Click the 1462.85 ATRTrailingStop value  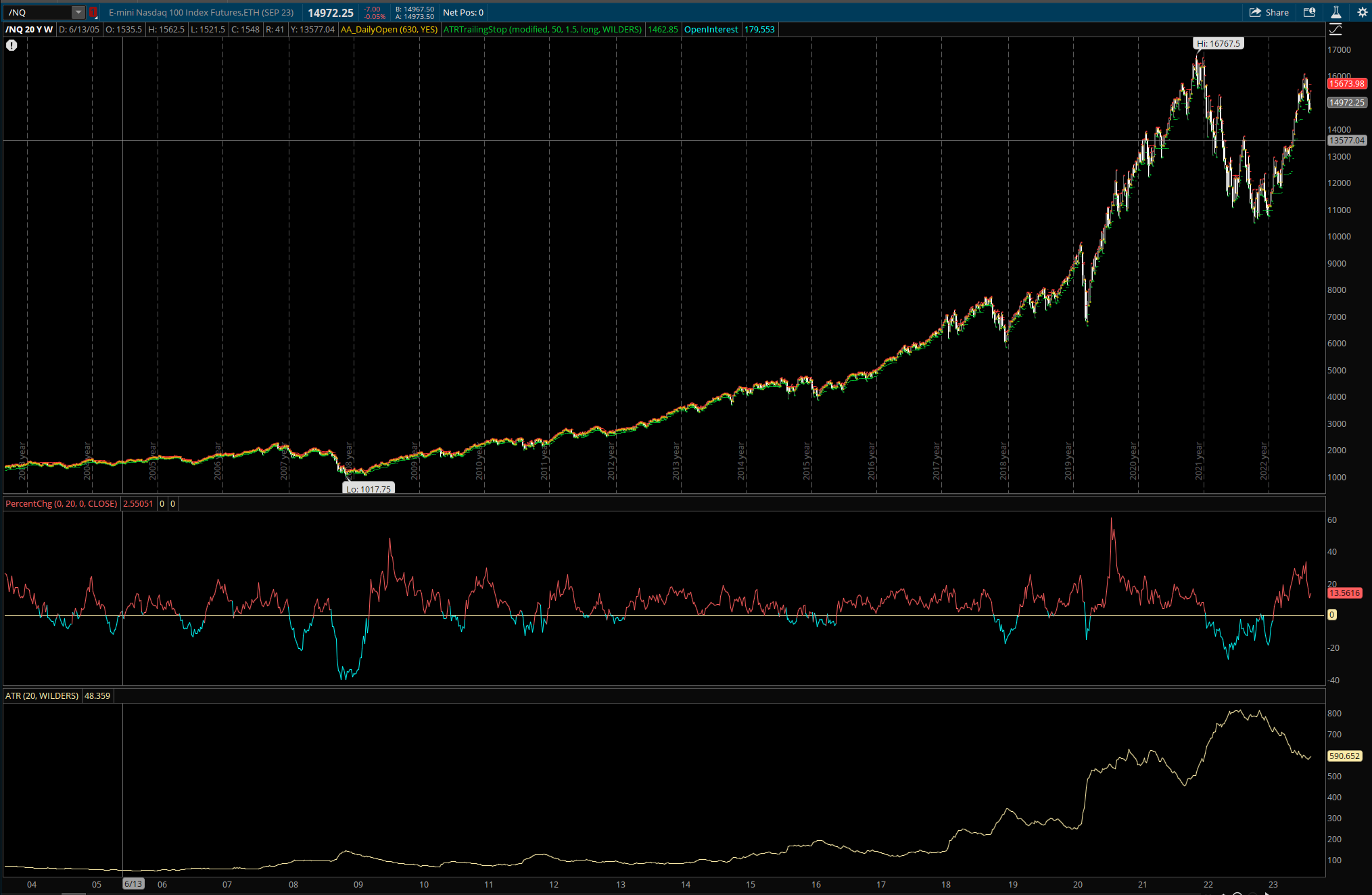click(x=663, y=29)
